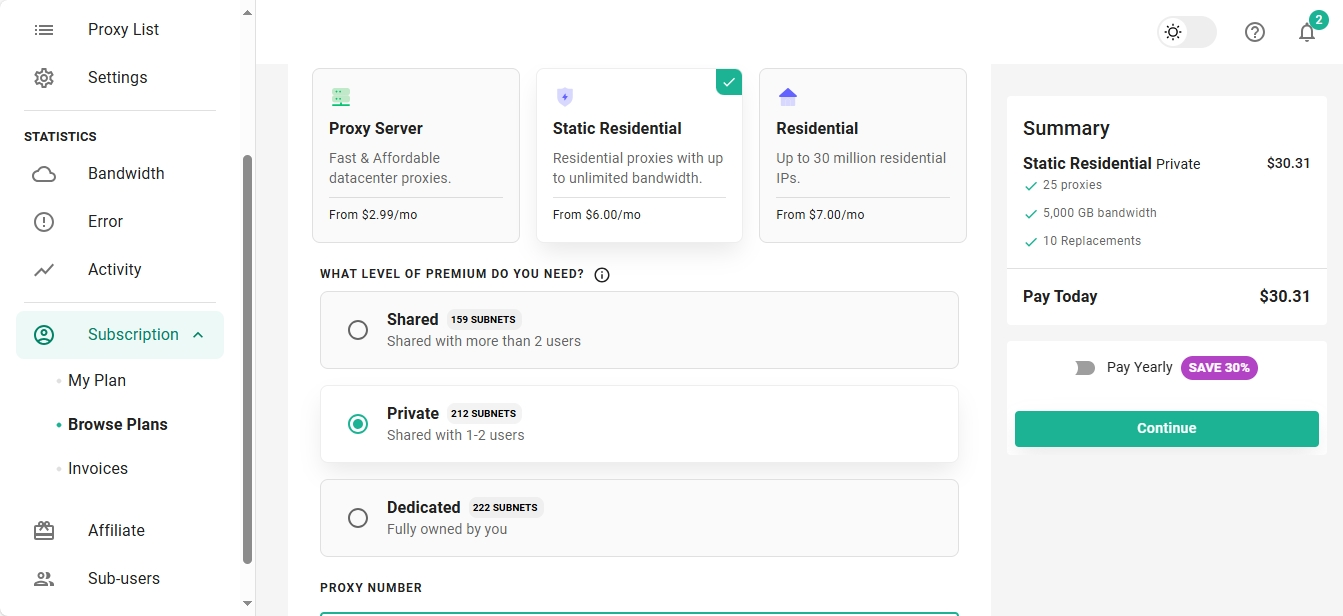Click the Residential house icon

788,97
